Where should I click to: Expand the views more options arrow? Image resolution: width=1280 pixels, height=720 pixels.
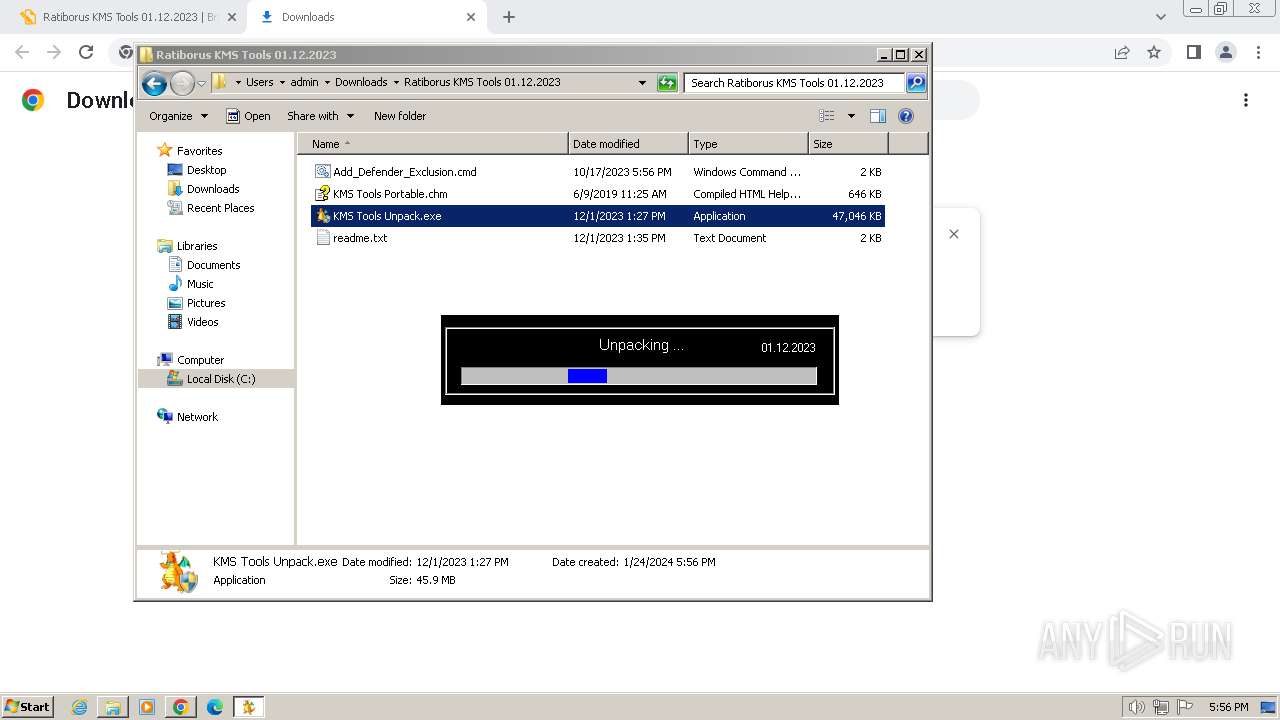click(851, 116)
